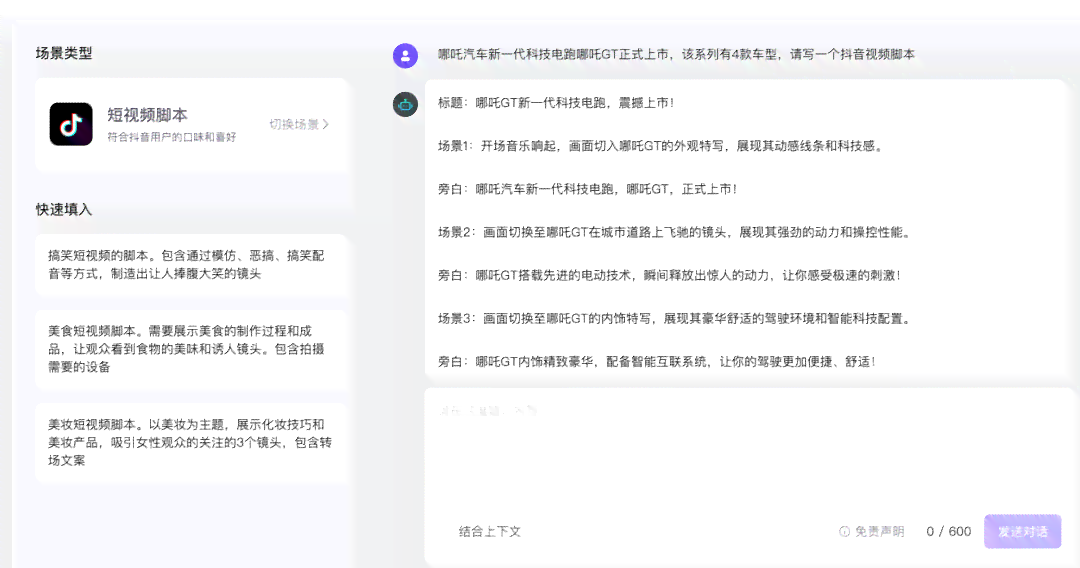The width and height of the screenshot is (1080, 568).
Task: Toggle the 结合上下文 context option
Action: (x=490, y=532)
